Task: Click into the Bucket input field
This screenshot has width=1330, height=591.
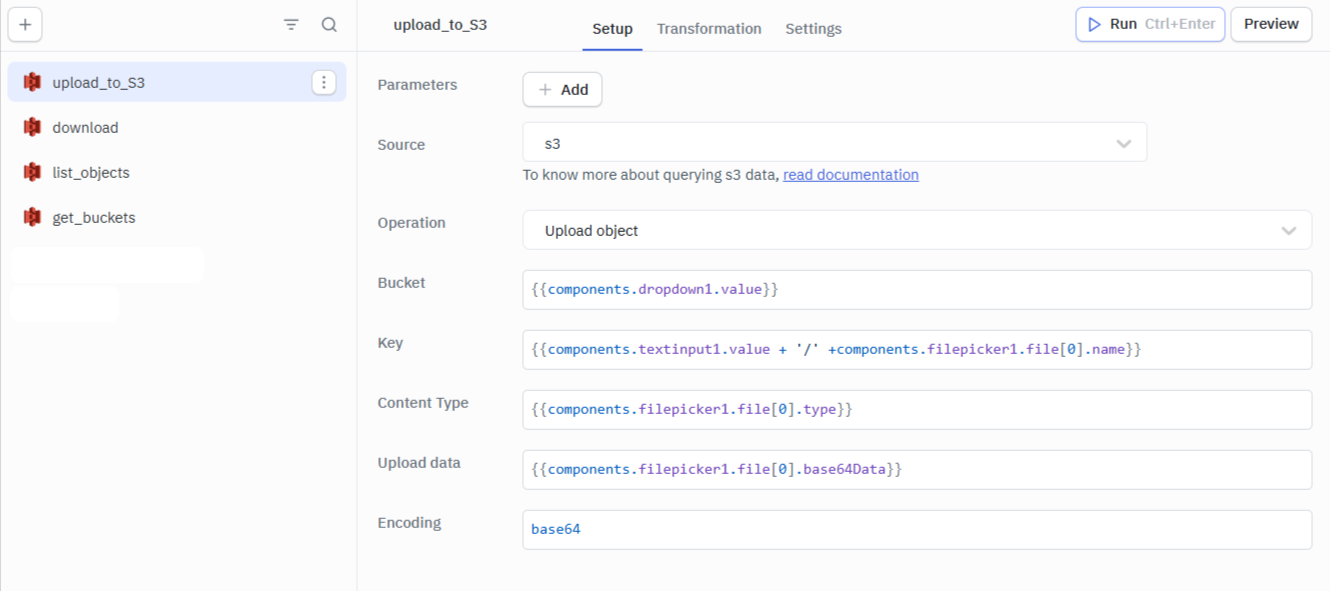Action: (916, 289)
